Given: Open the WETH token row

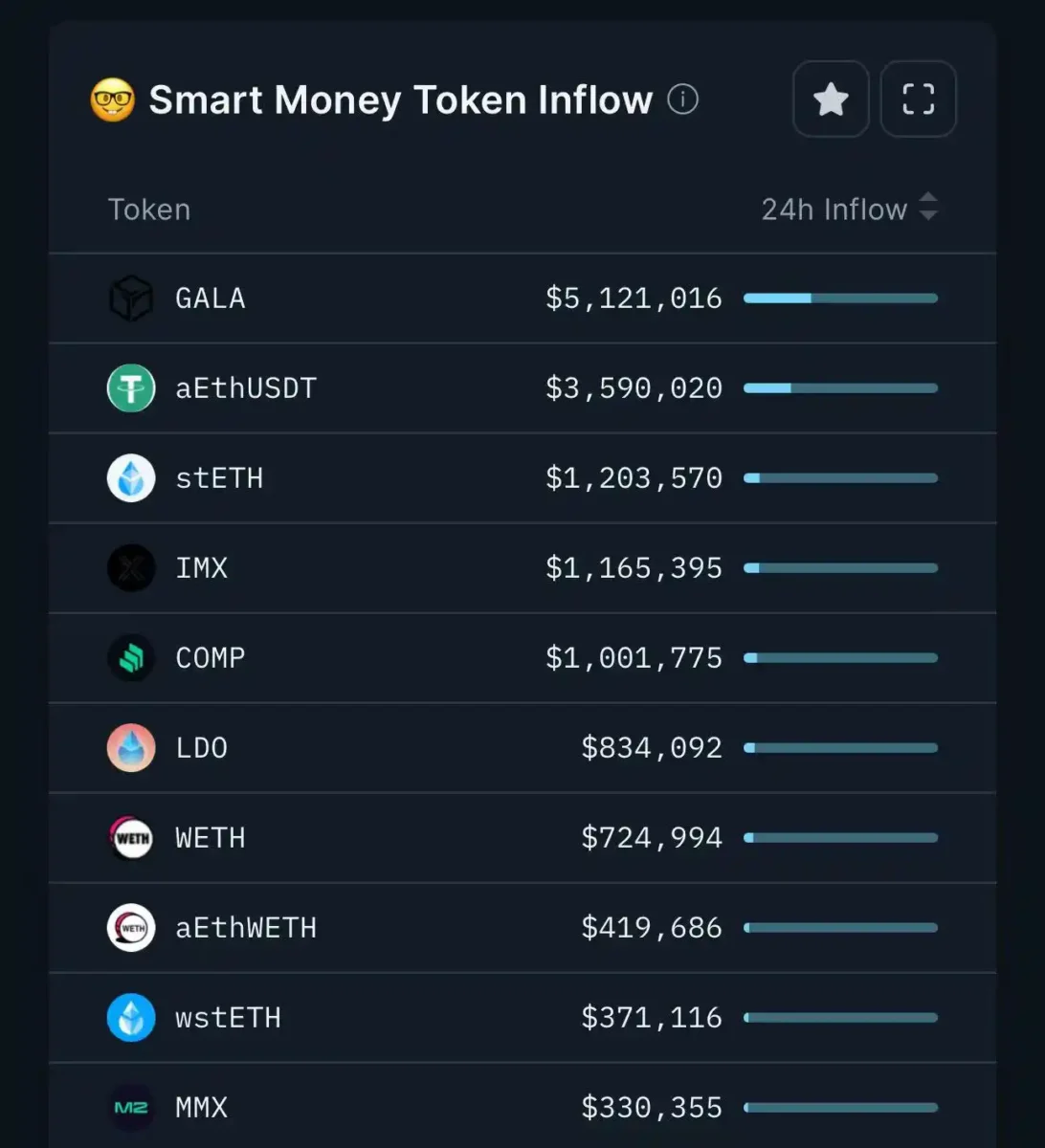Looking at the screenshot, I should [x=522, y=838].
